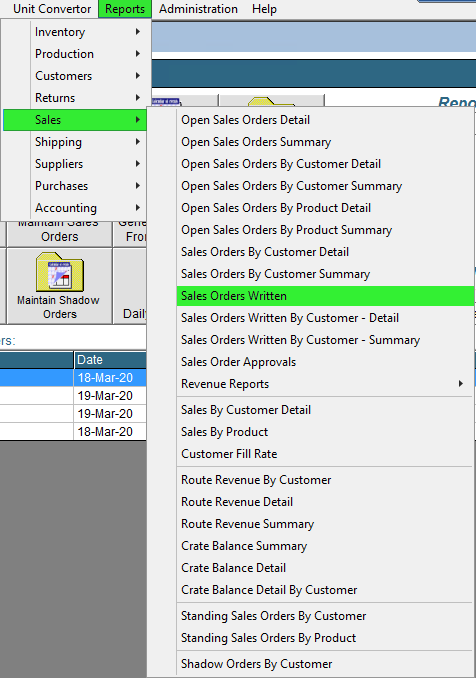Open Open Sales Orders Summary report
The height and width of the screenshot is (678, 476).
pyautogui.click(x=325, y=142)
